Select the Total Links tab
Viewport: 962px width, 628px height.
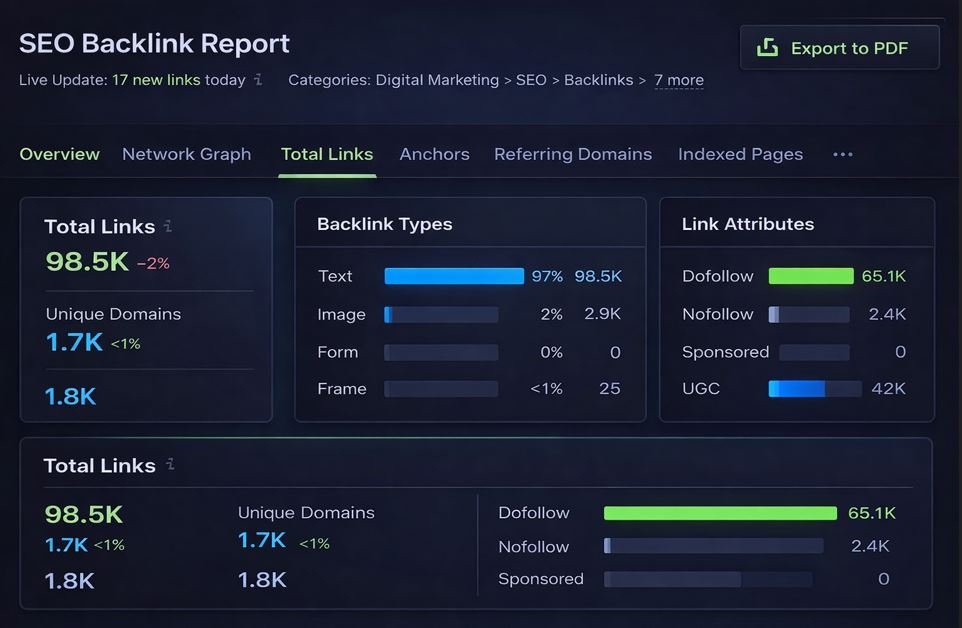click(x=327, y=154)
